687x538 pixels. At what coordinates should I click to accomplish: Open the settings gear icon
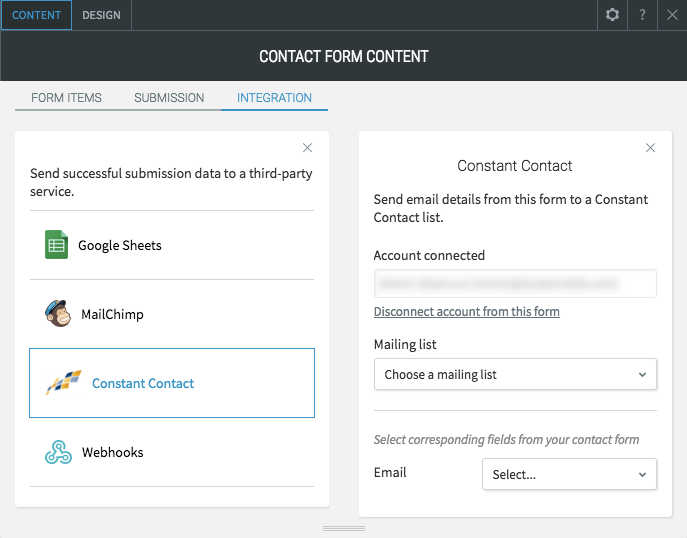click(x=612, y=15)
